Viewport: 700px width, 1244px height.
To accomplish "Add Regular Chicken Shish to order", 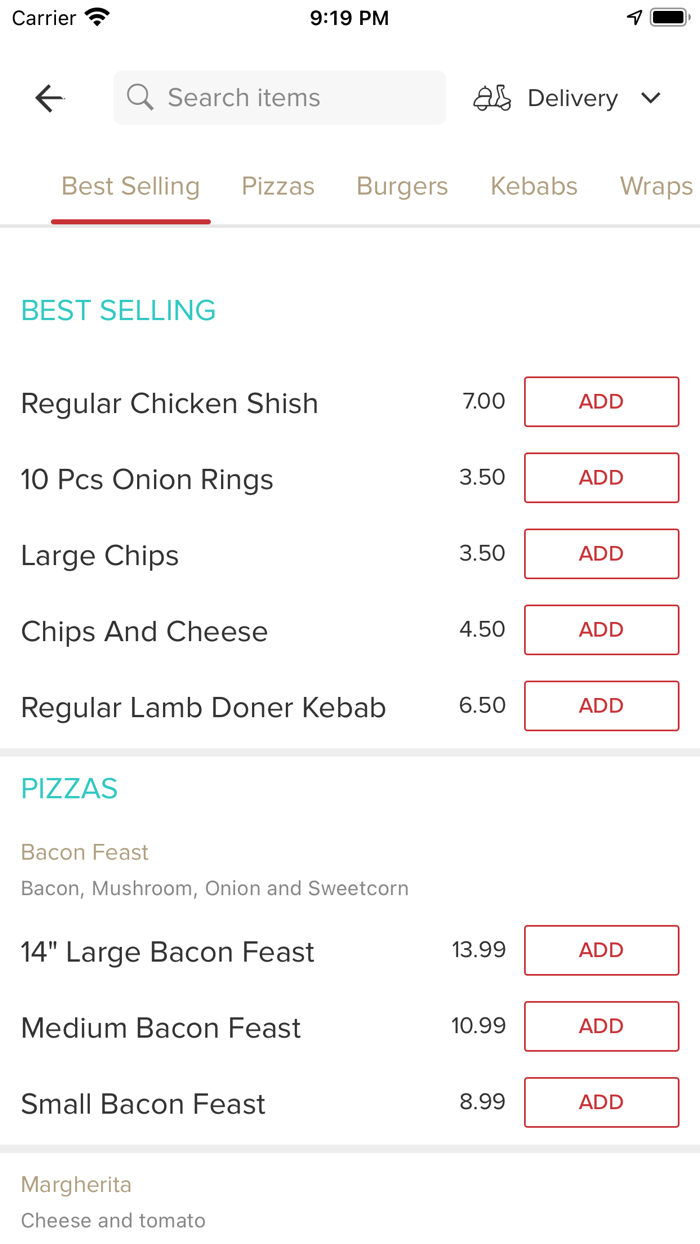I will pyautogui.click(x=601, y=401).
